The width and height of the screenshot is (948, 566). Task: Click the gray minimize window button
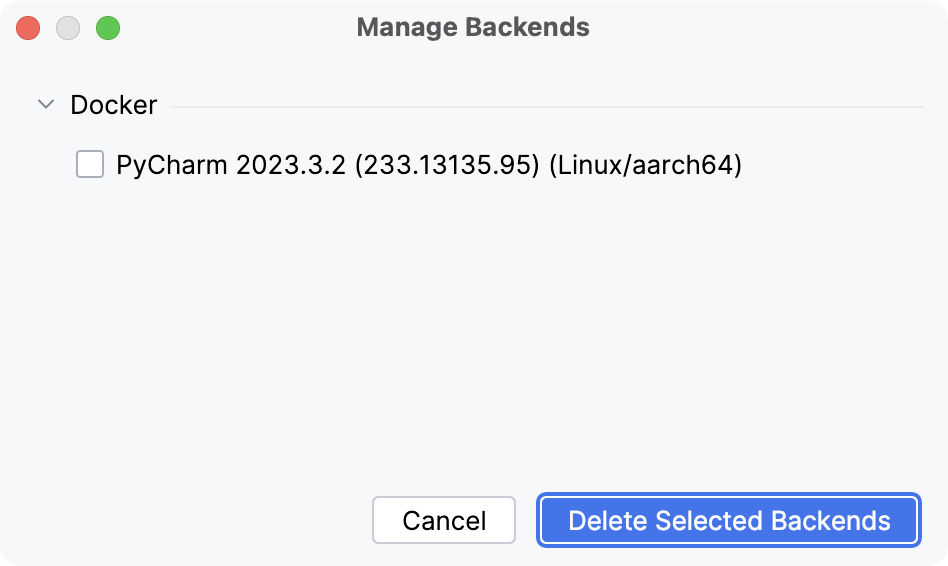click(x=68, y=28)
